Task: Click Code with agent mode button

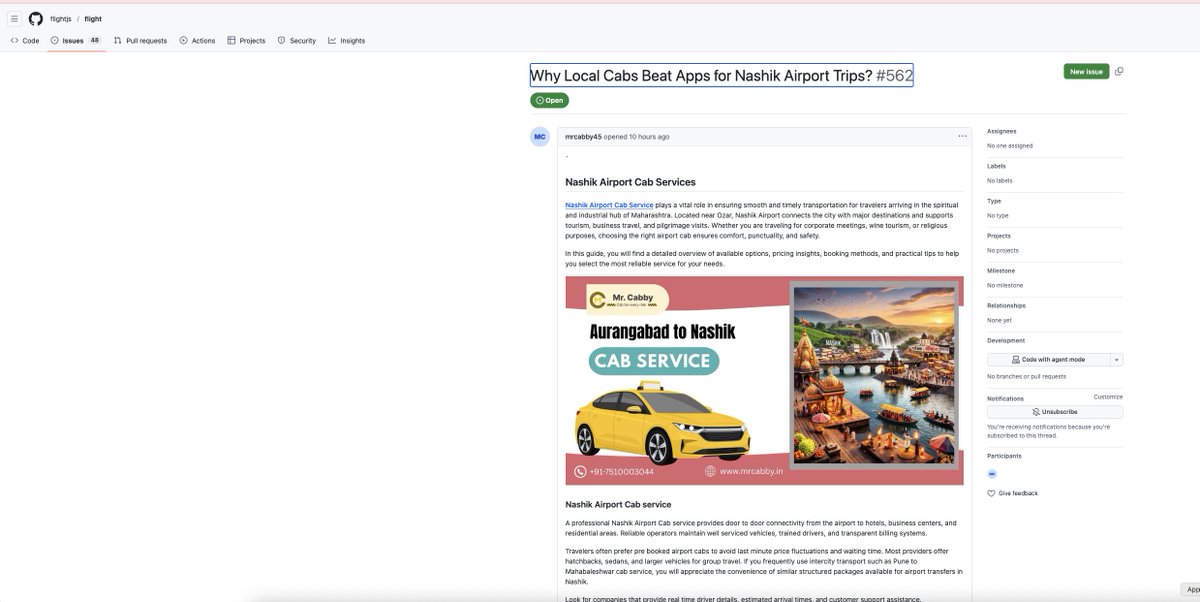Action: pos(1048,359)
